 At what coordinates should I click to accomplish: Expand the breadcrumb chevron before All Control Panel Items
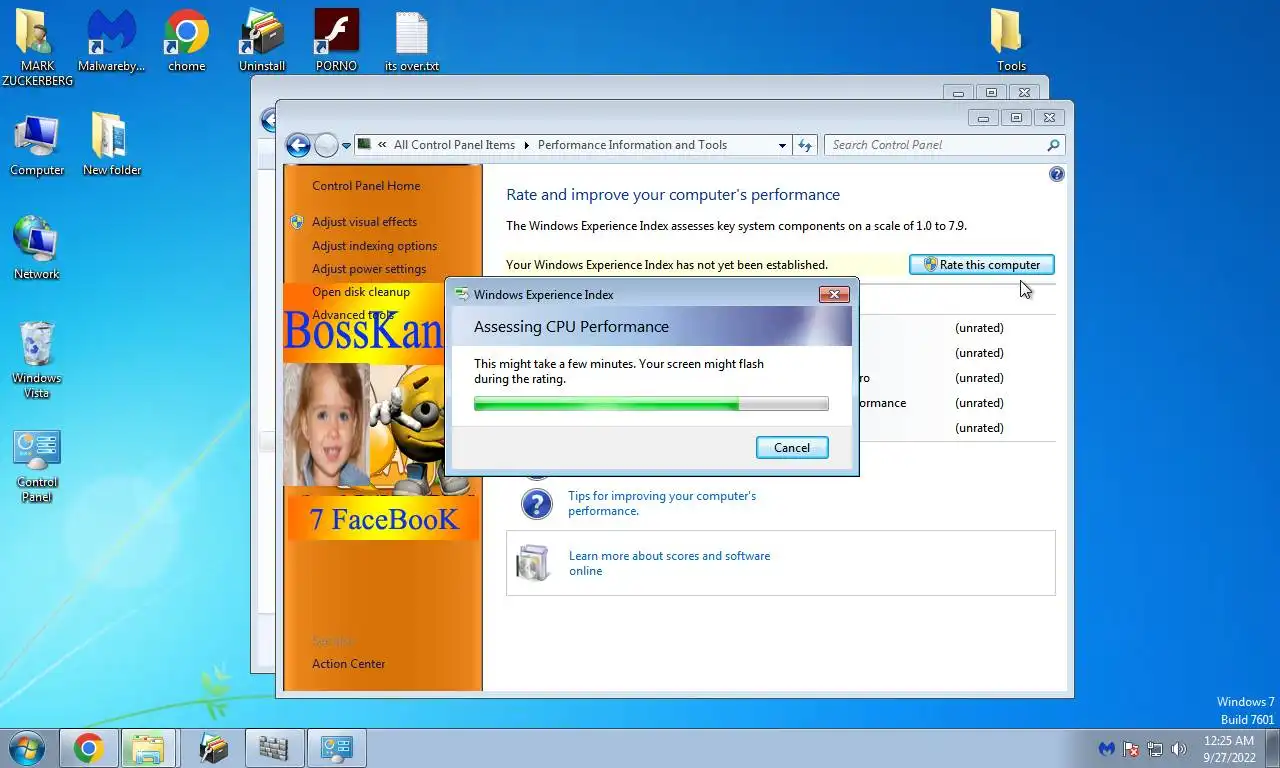coord(381,145)
